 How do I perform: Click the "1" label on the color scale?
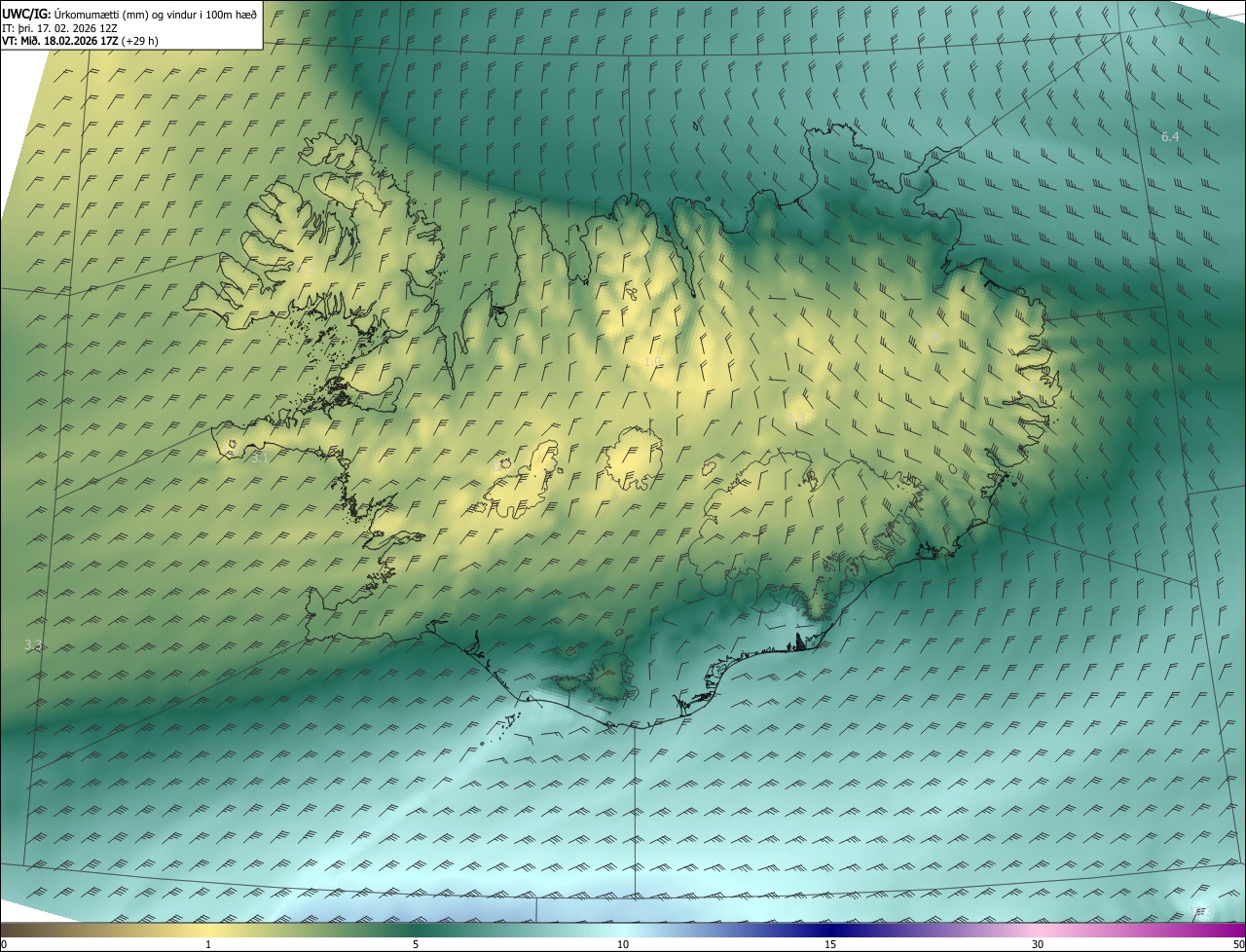[x=208, y=944]
